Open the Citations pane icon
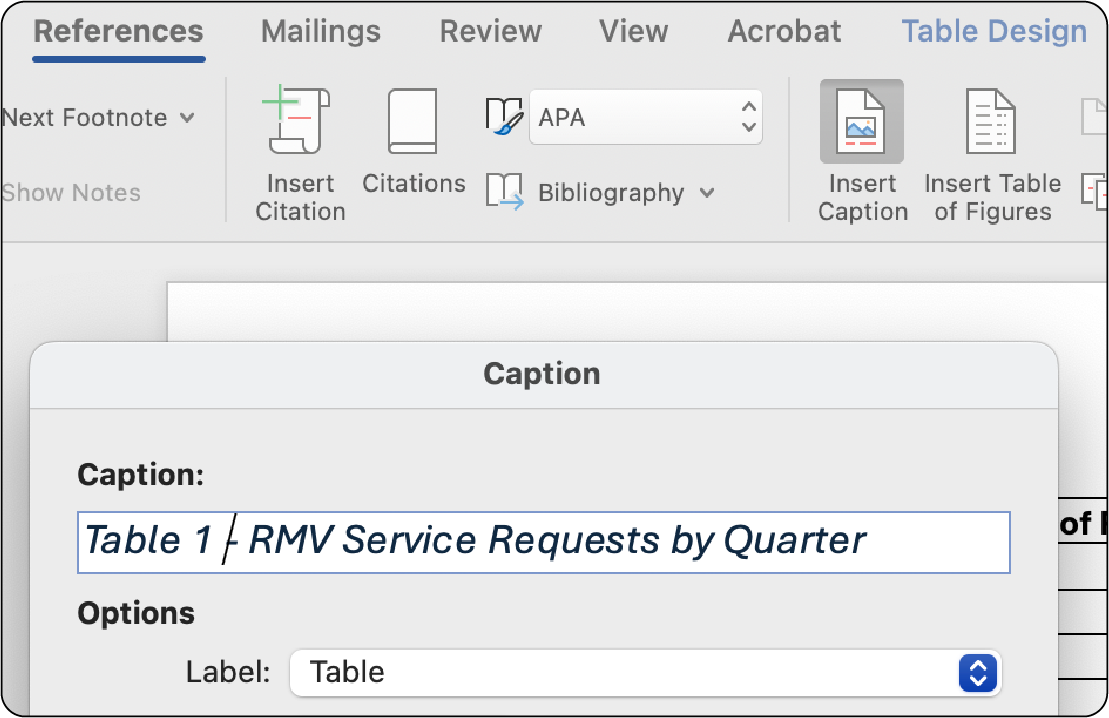 [413, 120]
